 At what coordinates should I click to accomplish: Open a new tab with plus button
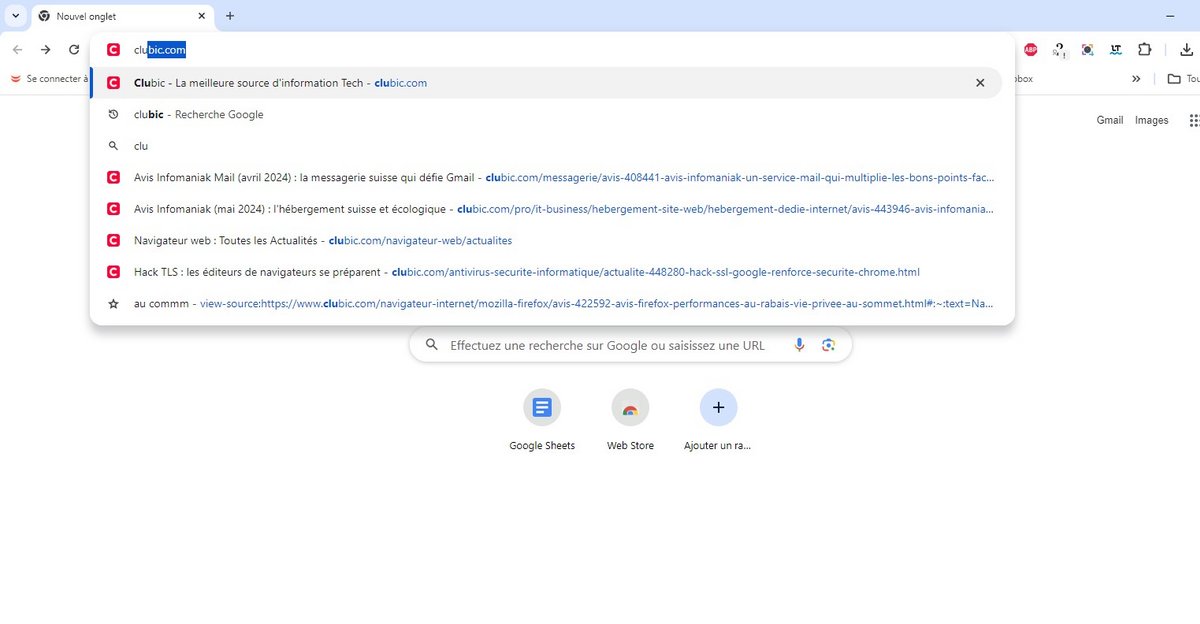click(230, 16)
